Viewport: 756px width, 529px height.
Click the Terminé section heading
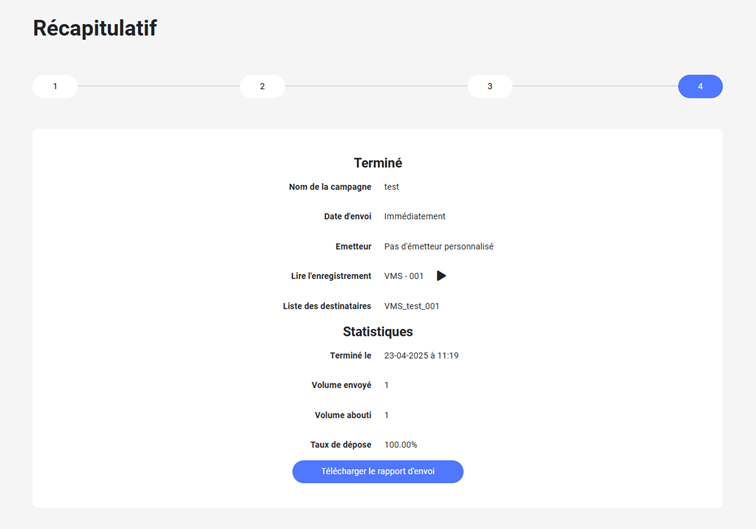[377, 163]
